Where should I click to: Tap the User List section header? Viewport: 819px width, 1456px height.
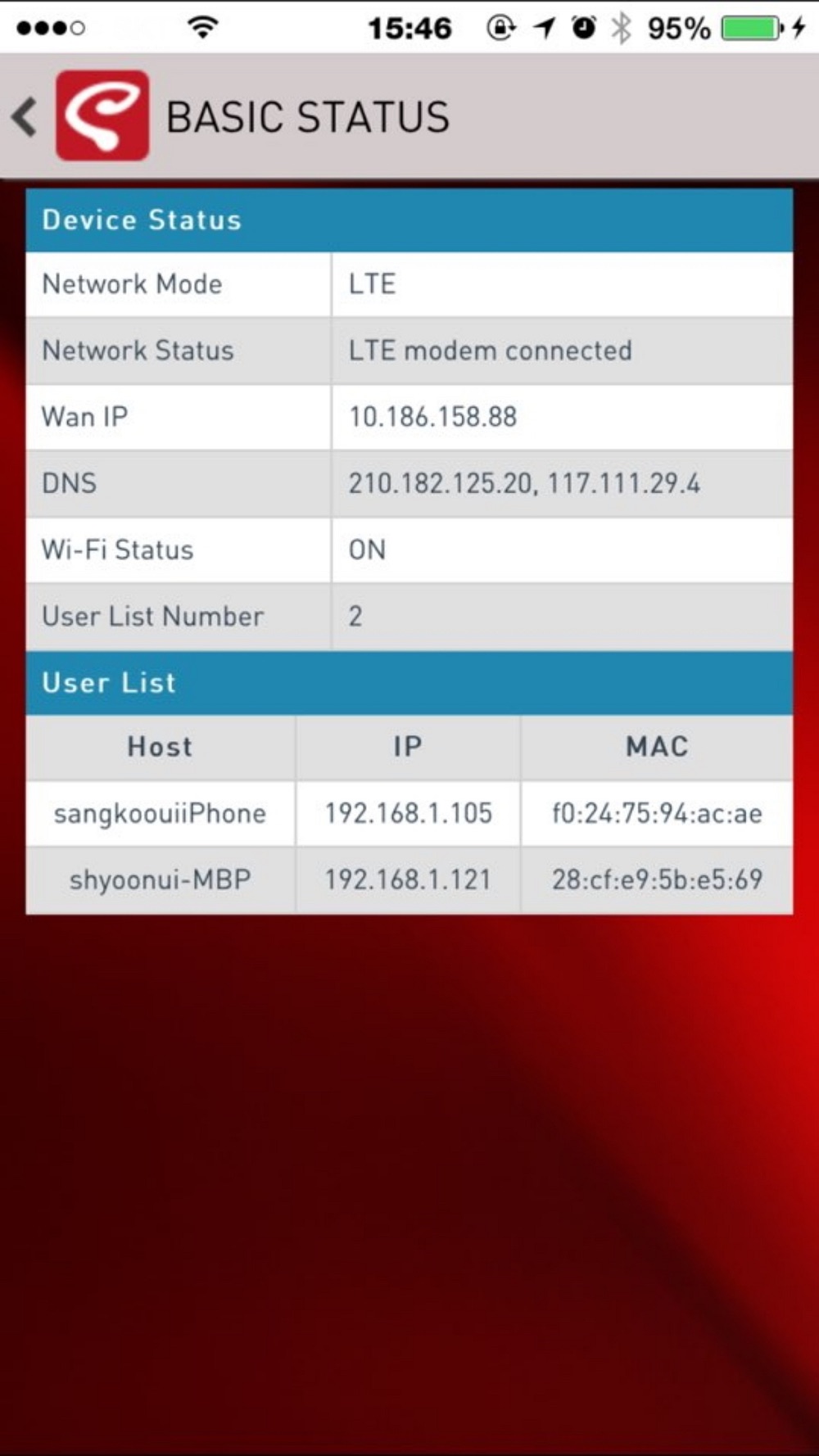click(x=409, y=683)
